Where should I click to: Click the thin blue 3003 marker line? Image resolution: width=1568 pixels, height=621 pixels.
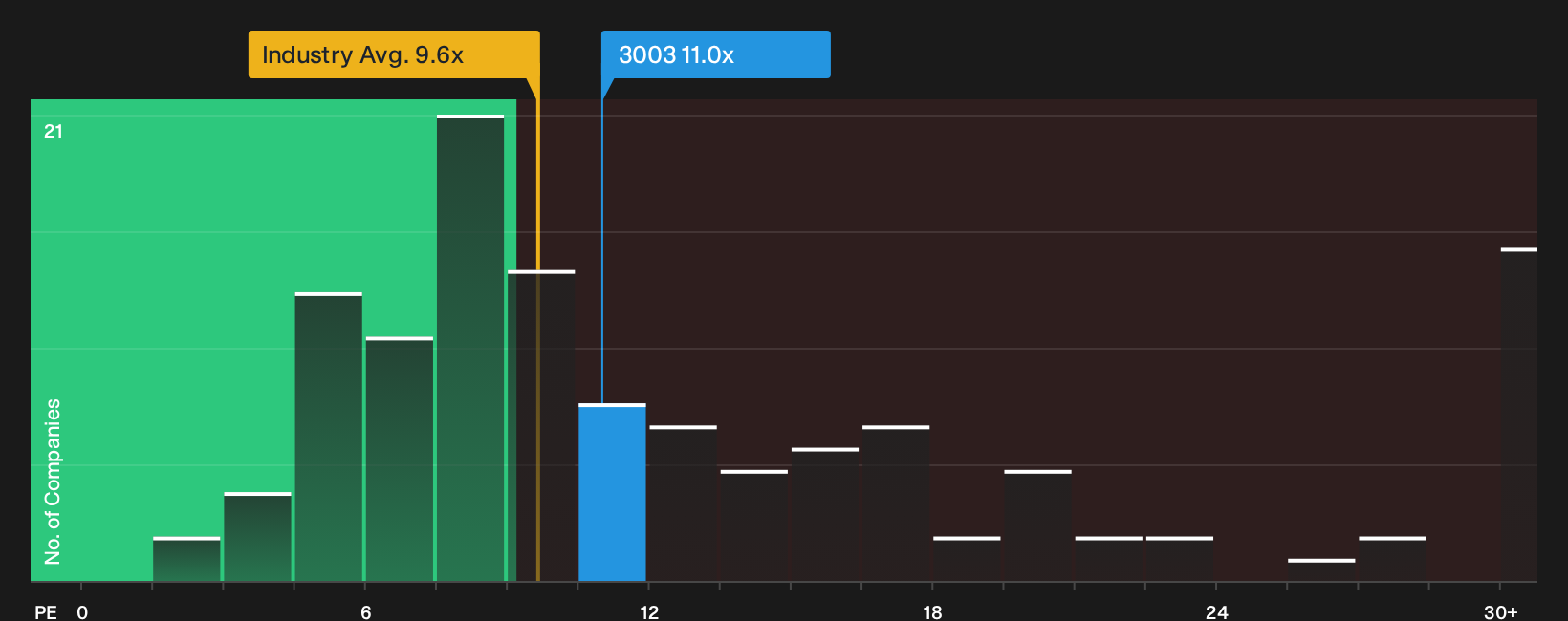(x=602, y=250)
